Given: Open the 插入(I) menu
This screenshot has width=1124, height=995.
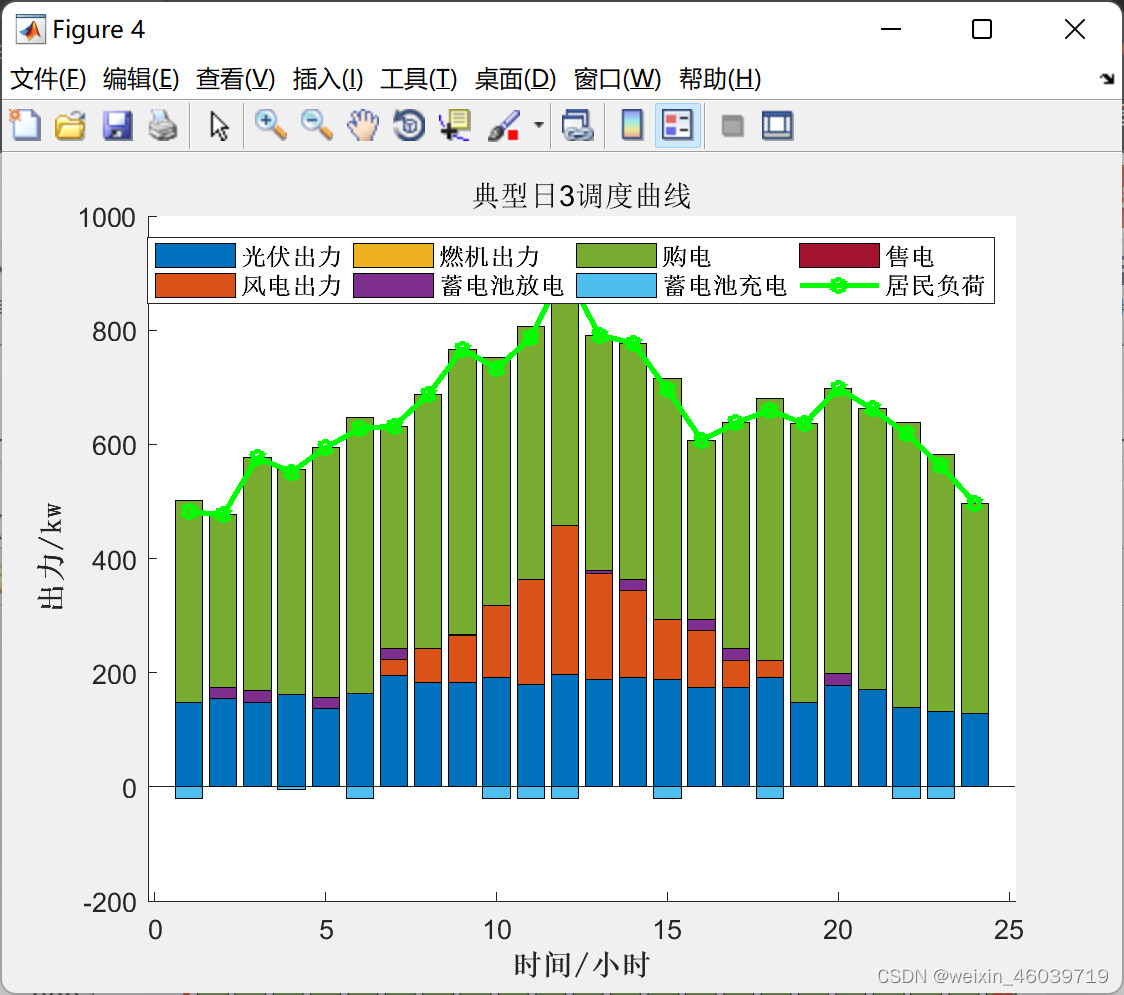Looking at the screenshot, I should coord(328,79).
